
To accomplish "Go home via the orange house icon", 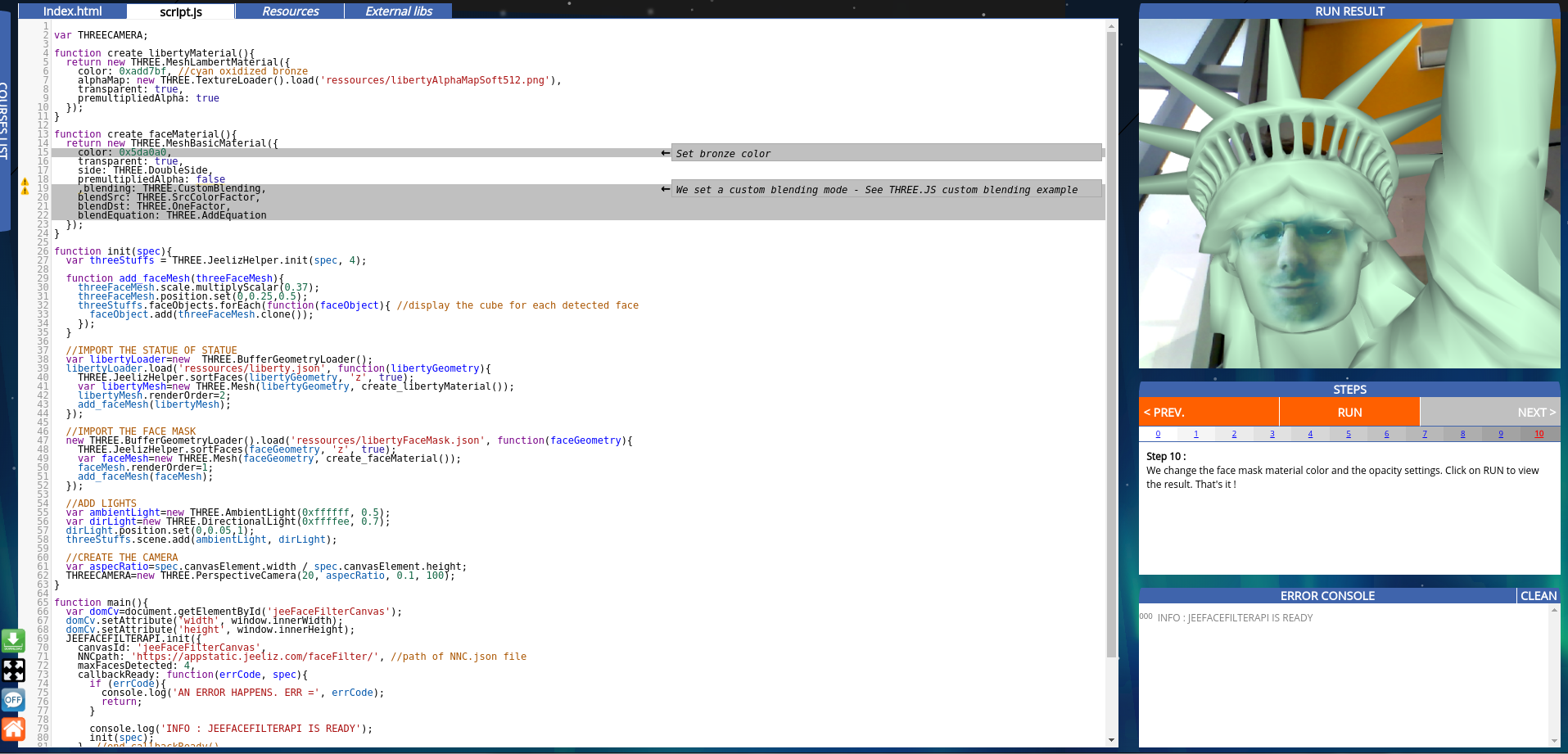I will click(13, 729).
